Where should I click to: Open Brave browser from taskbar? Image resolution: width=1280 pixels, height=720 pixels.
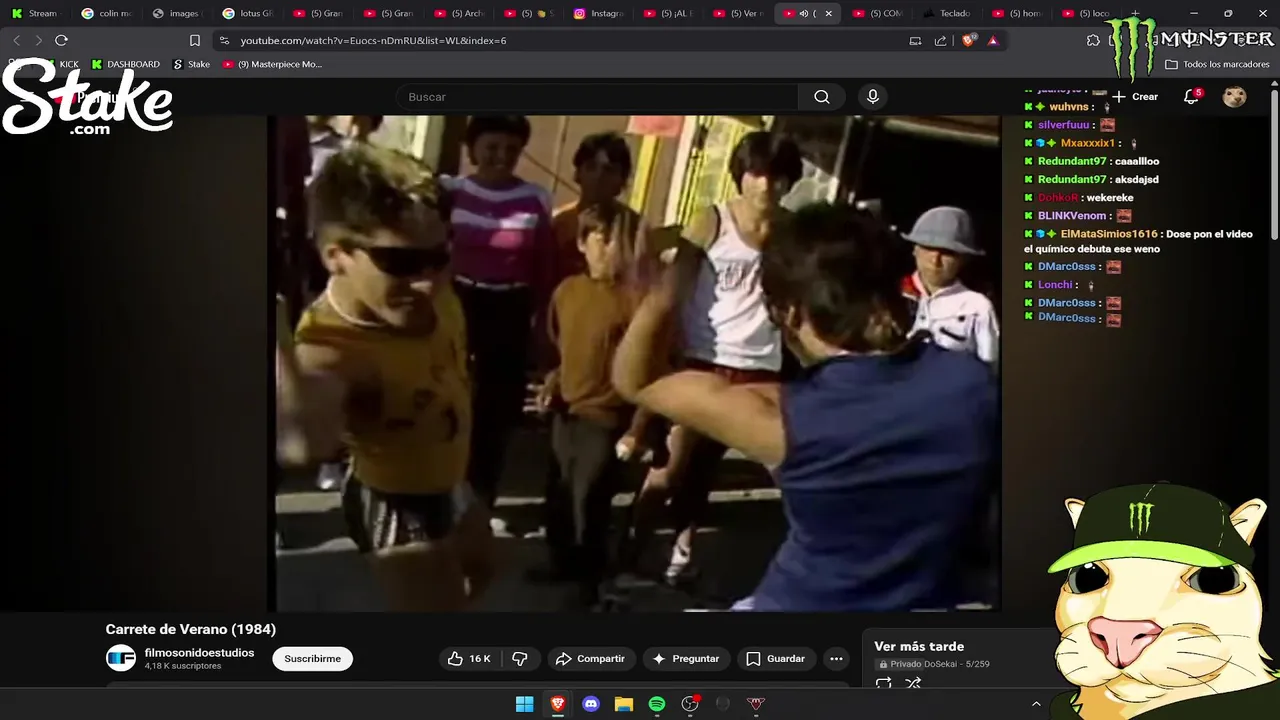pos(558,704)
